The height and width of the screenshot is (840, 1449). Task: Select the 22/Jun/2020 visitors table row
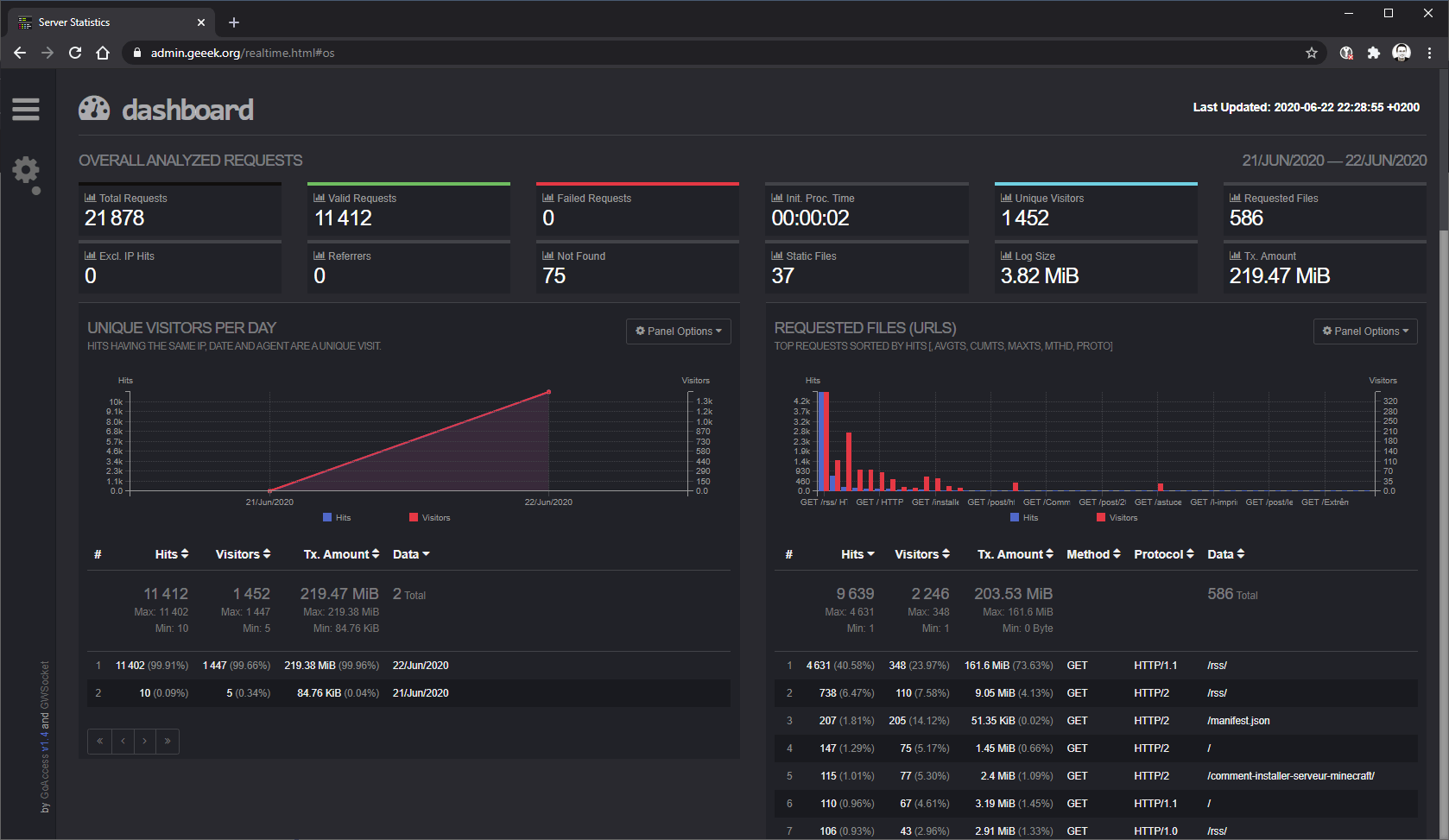point(408,666)
